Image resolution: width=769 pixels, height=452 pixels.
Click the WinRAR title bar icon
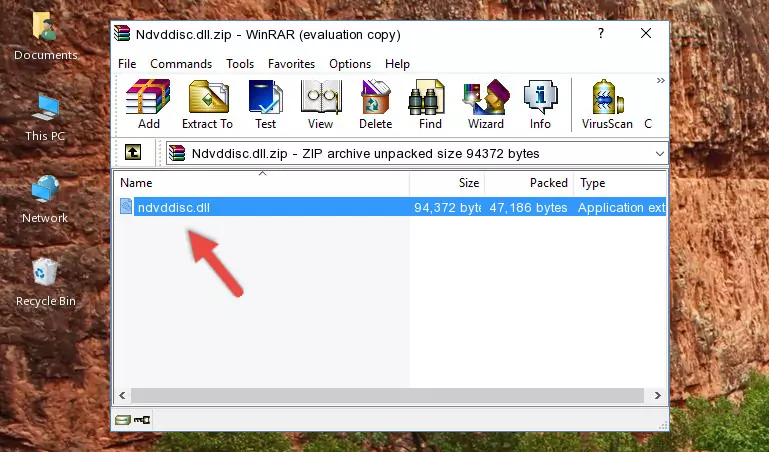[122, 33]
